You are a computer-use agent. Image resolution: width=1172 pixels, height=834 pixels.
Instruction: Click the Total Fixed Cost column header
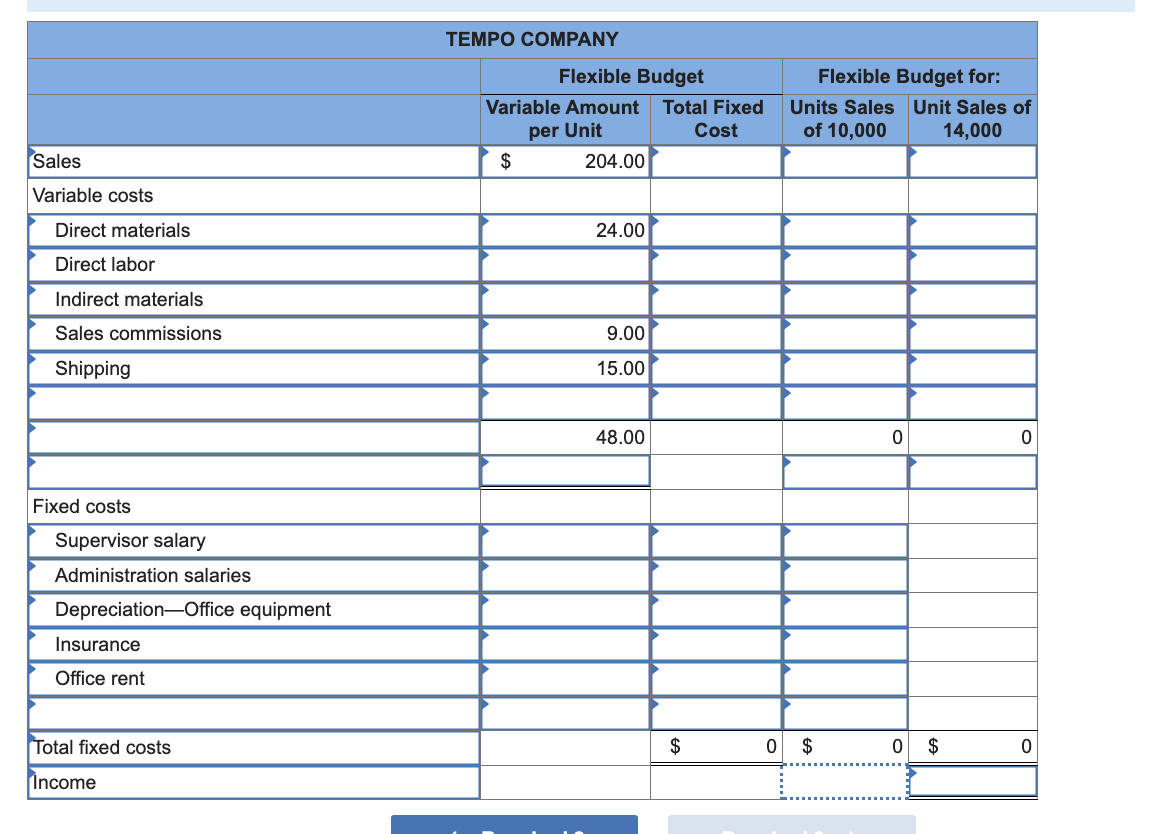(714, 119)
